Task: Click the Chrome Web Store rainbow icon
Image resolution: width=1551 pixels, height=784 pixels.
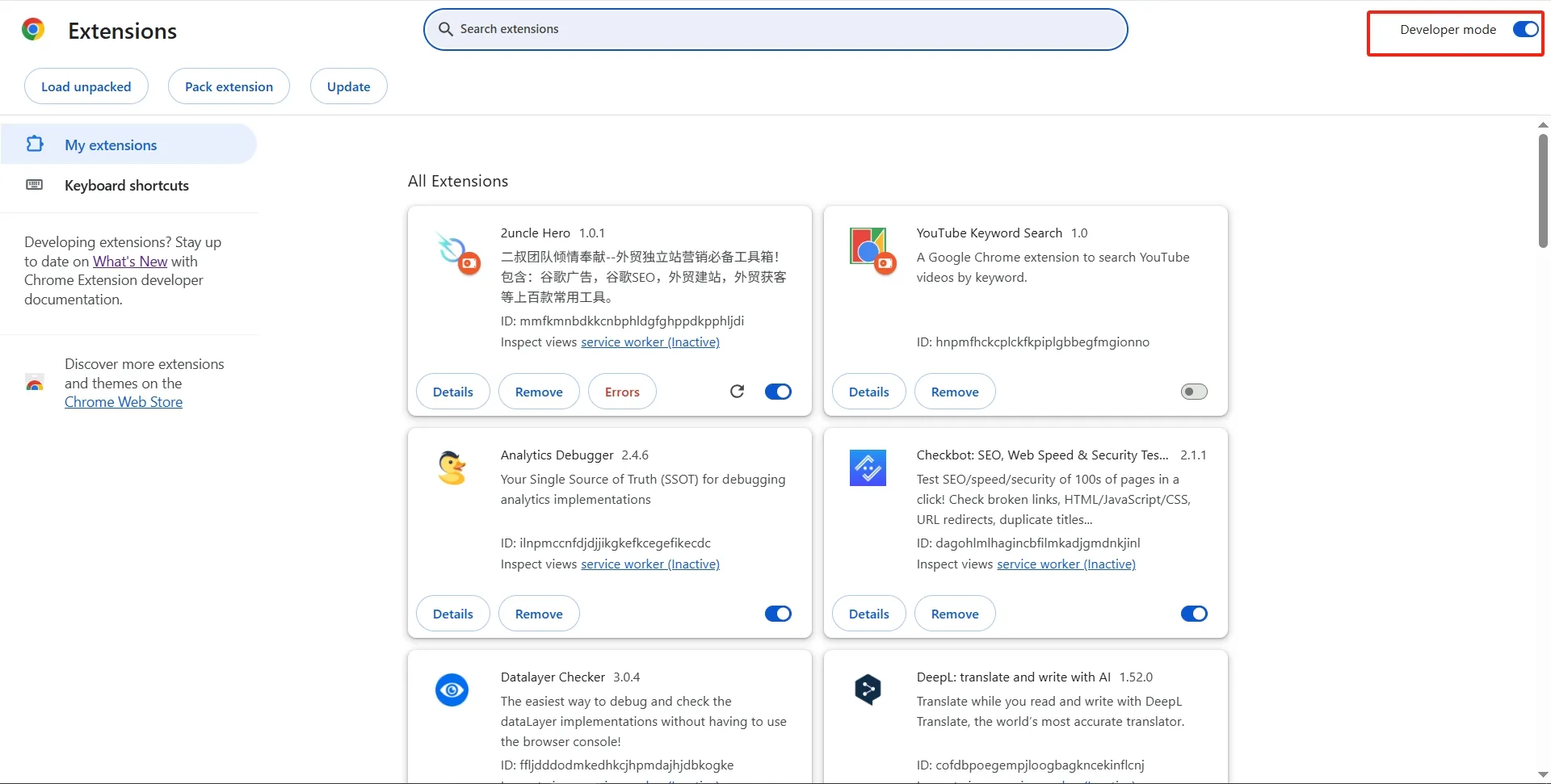Action: tap(34, 383)
